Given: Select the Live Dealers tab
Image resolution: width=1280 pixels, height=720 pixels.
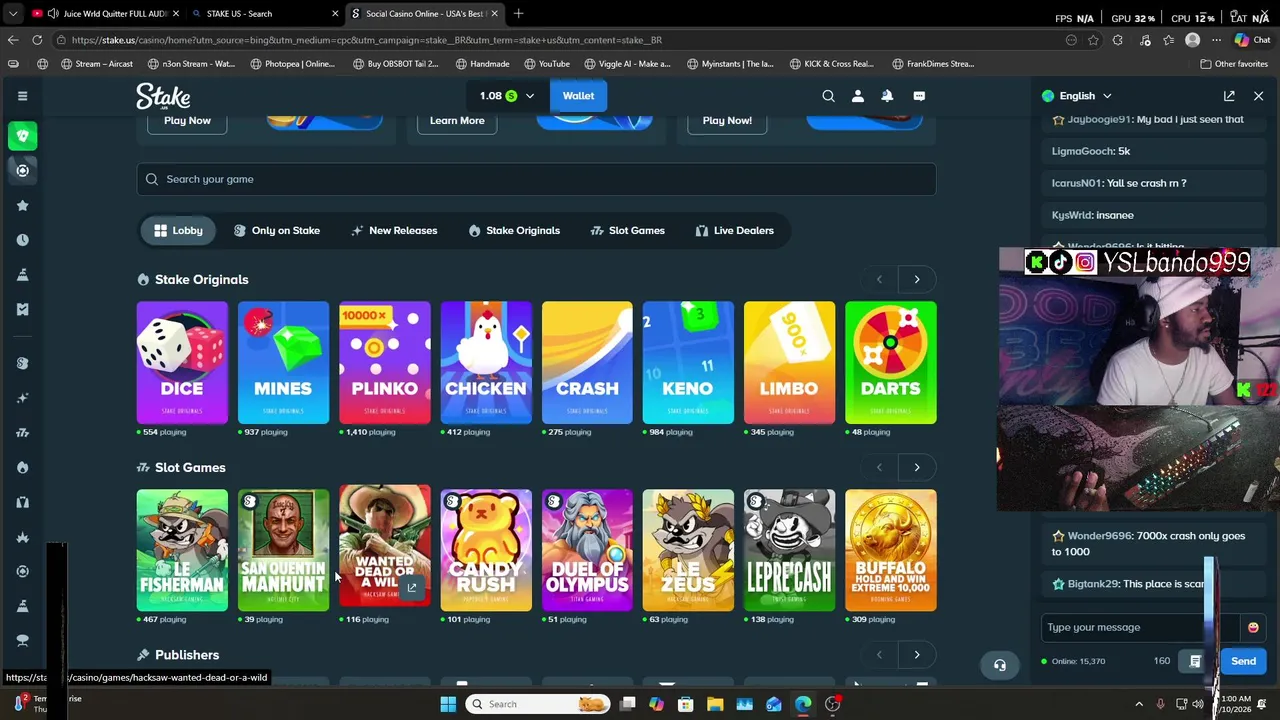Looking at the screenshot, I should click(x=735, y=230).
